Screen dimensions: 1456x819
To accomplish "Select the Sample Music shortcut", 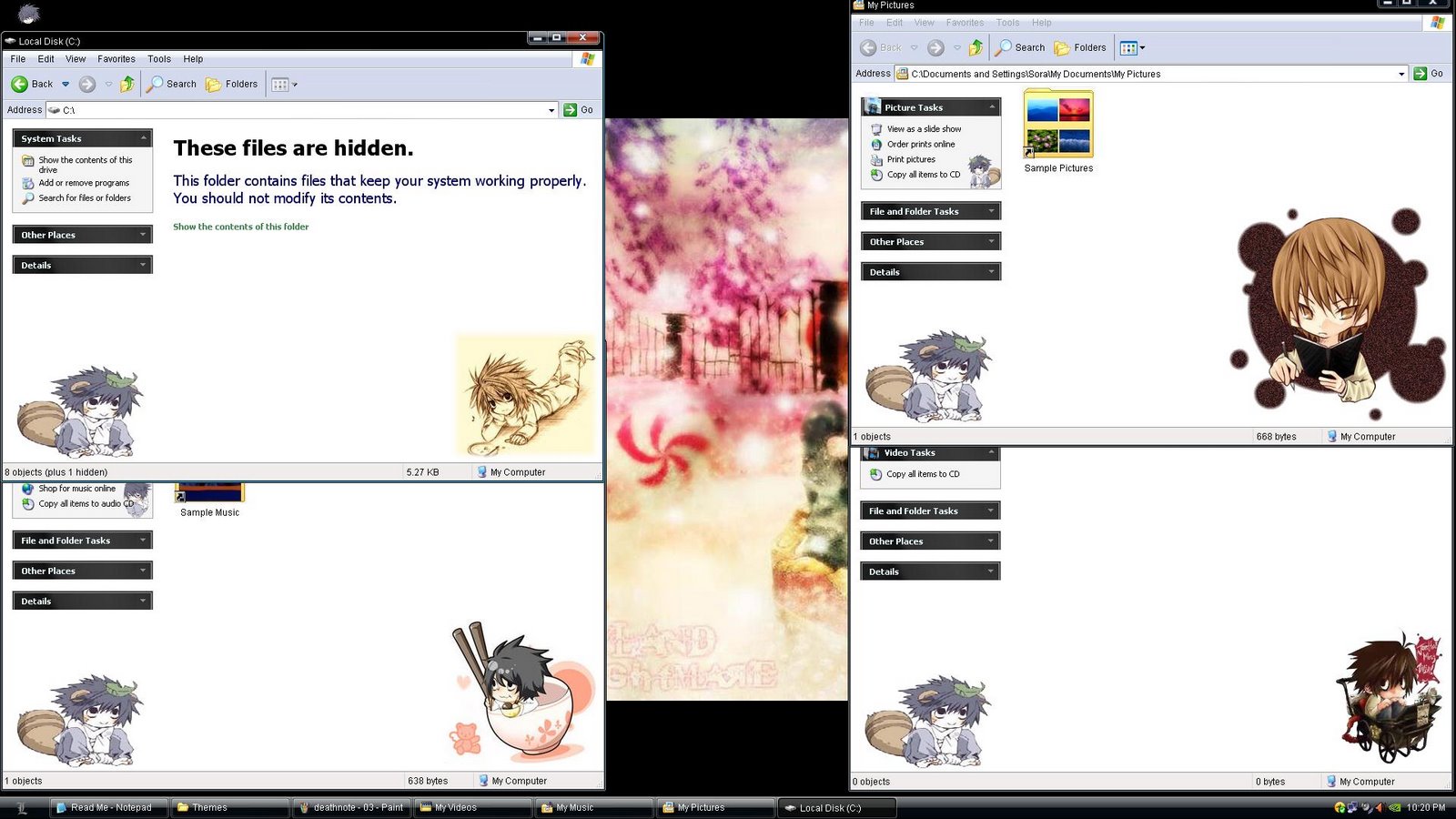I will click(209, 500).
